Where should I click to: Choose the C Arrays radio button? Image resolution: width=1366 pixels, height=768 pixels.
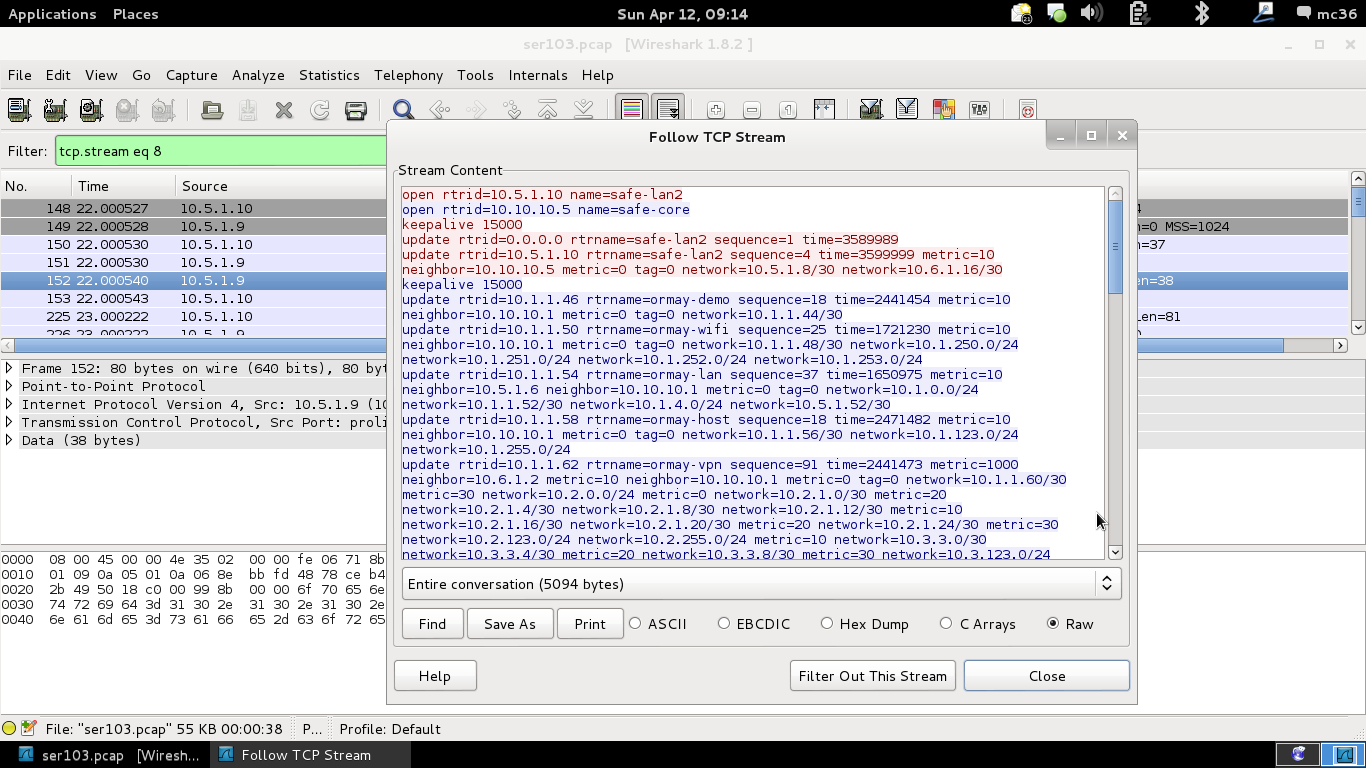[x=946, y=623]
